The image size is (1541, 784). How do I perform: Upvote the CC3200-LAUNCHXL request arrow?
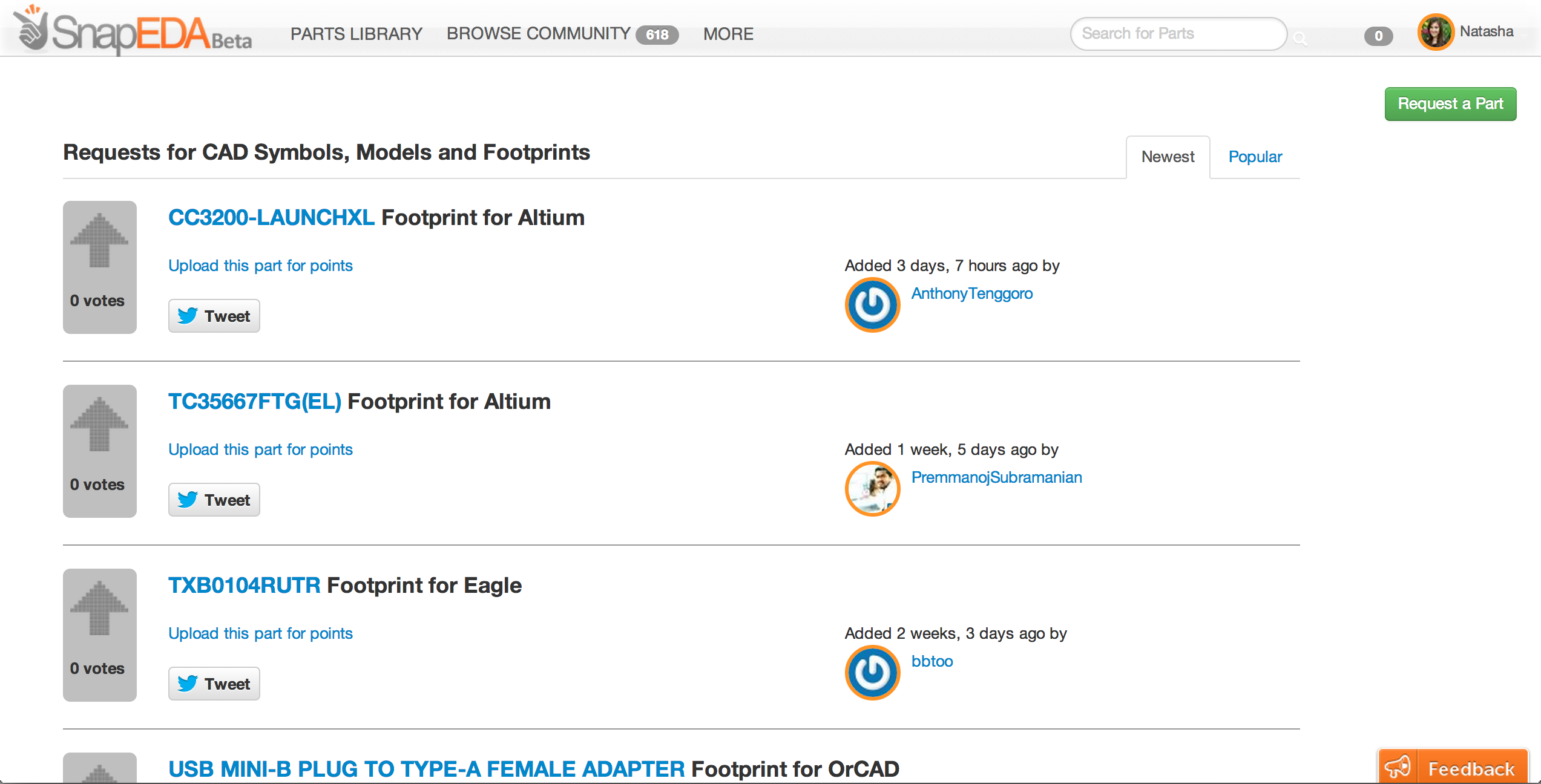(99, 240)
